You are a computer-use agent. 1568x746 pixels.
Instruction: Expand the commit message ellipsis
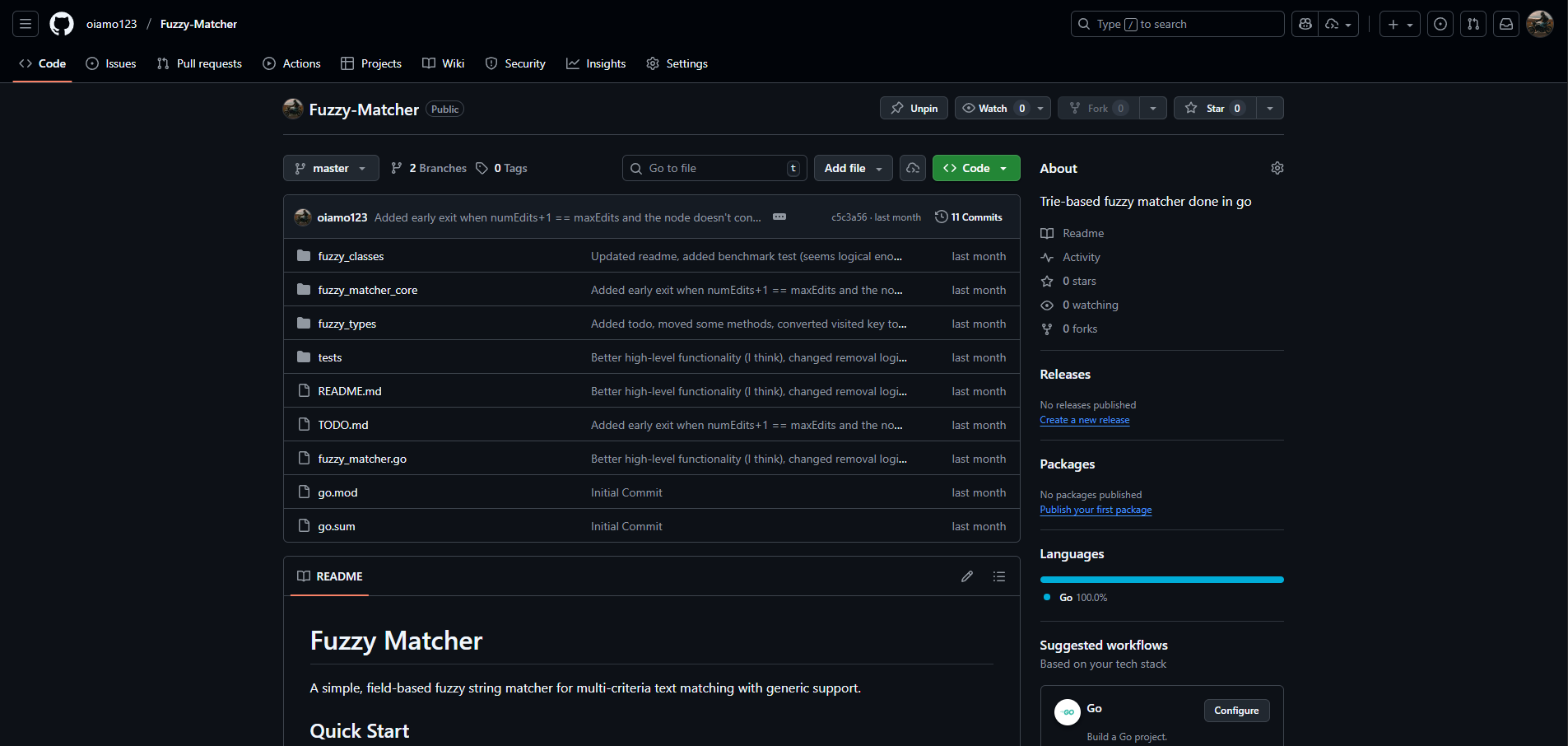(x=779, y=217)
